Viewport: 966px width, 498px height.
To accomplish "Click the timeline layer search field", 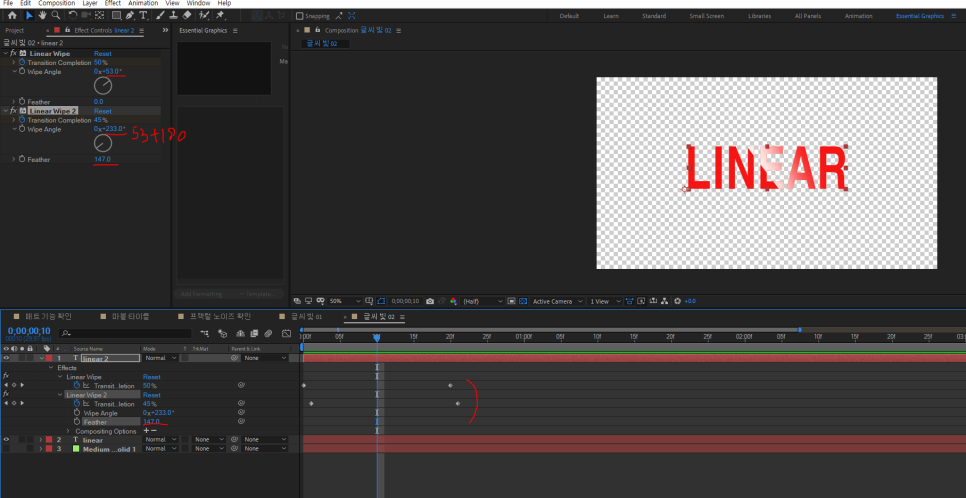I will 126,333.
